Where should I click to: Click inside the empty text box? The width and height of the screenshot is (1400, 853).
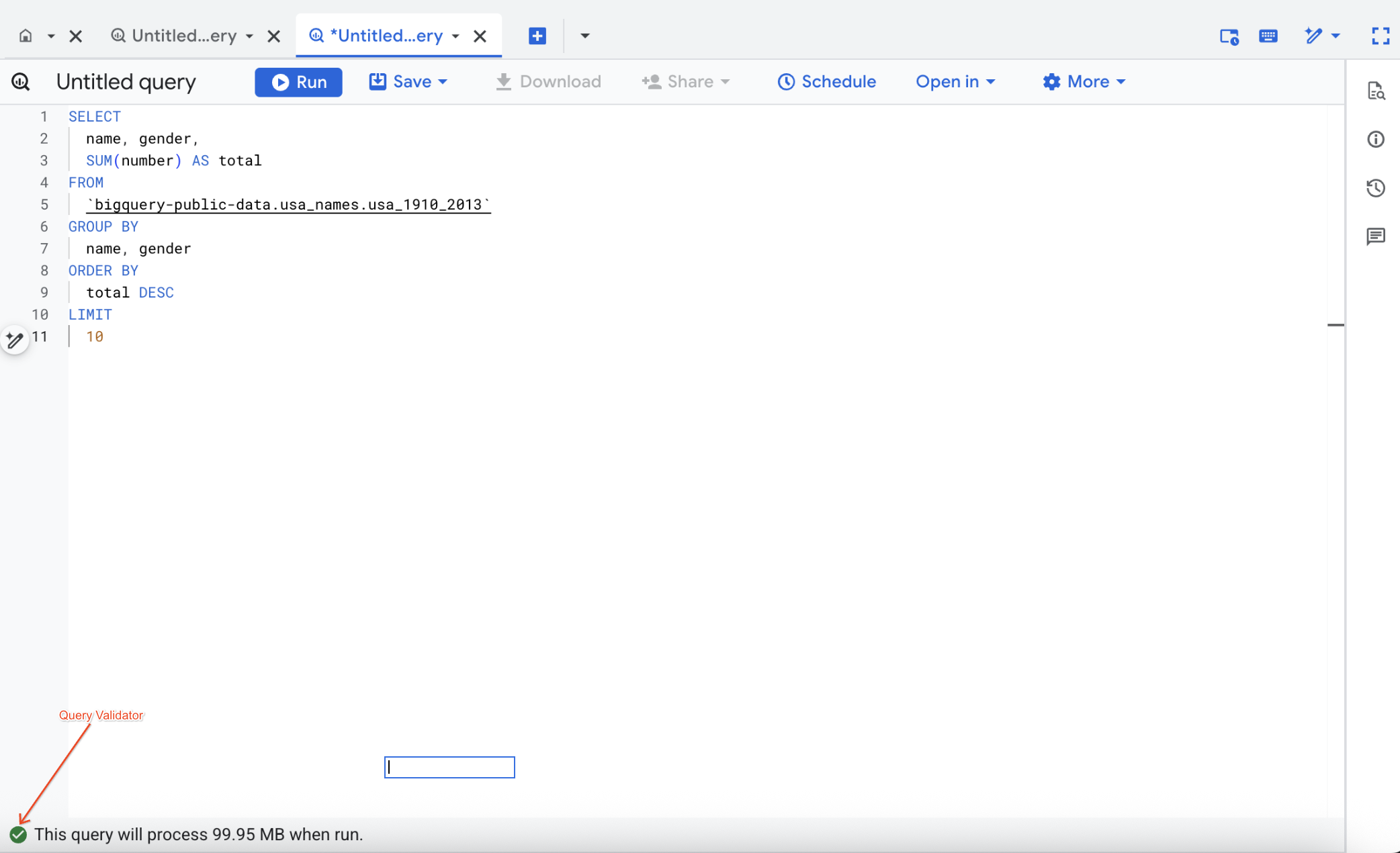point(449,767)
